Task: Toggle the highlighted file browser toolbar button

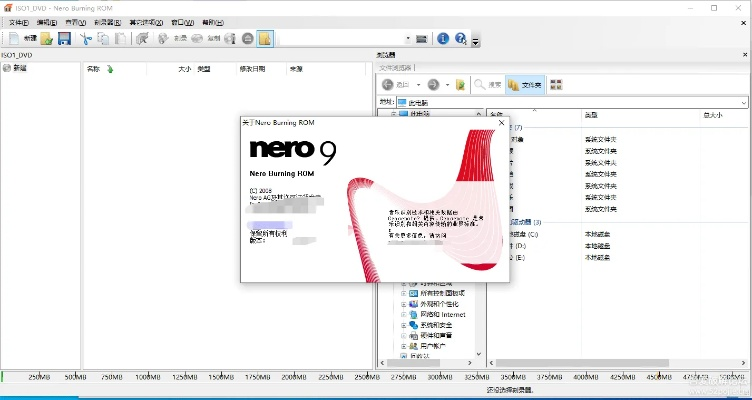Action: (x=265, y=38)
